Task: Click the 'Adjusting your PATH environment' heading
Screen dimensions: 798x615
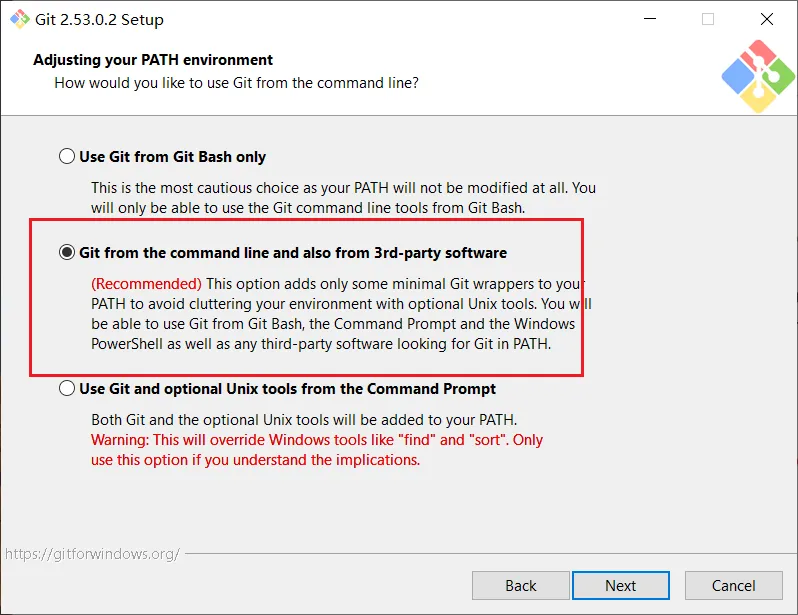Action: tap(153, 60)
